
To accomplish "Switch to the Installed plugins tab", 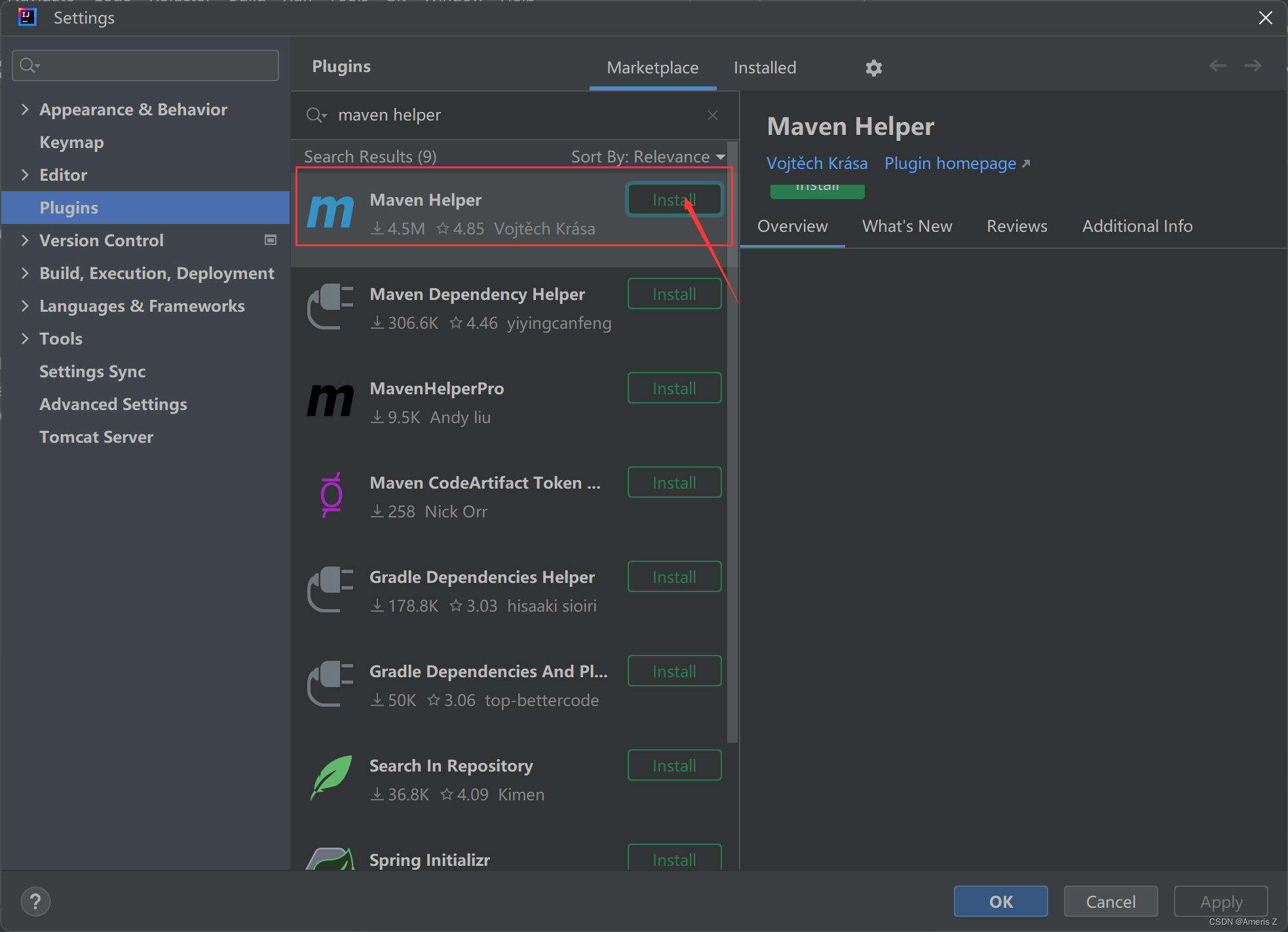I will [x=765, y=67].
